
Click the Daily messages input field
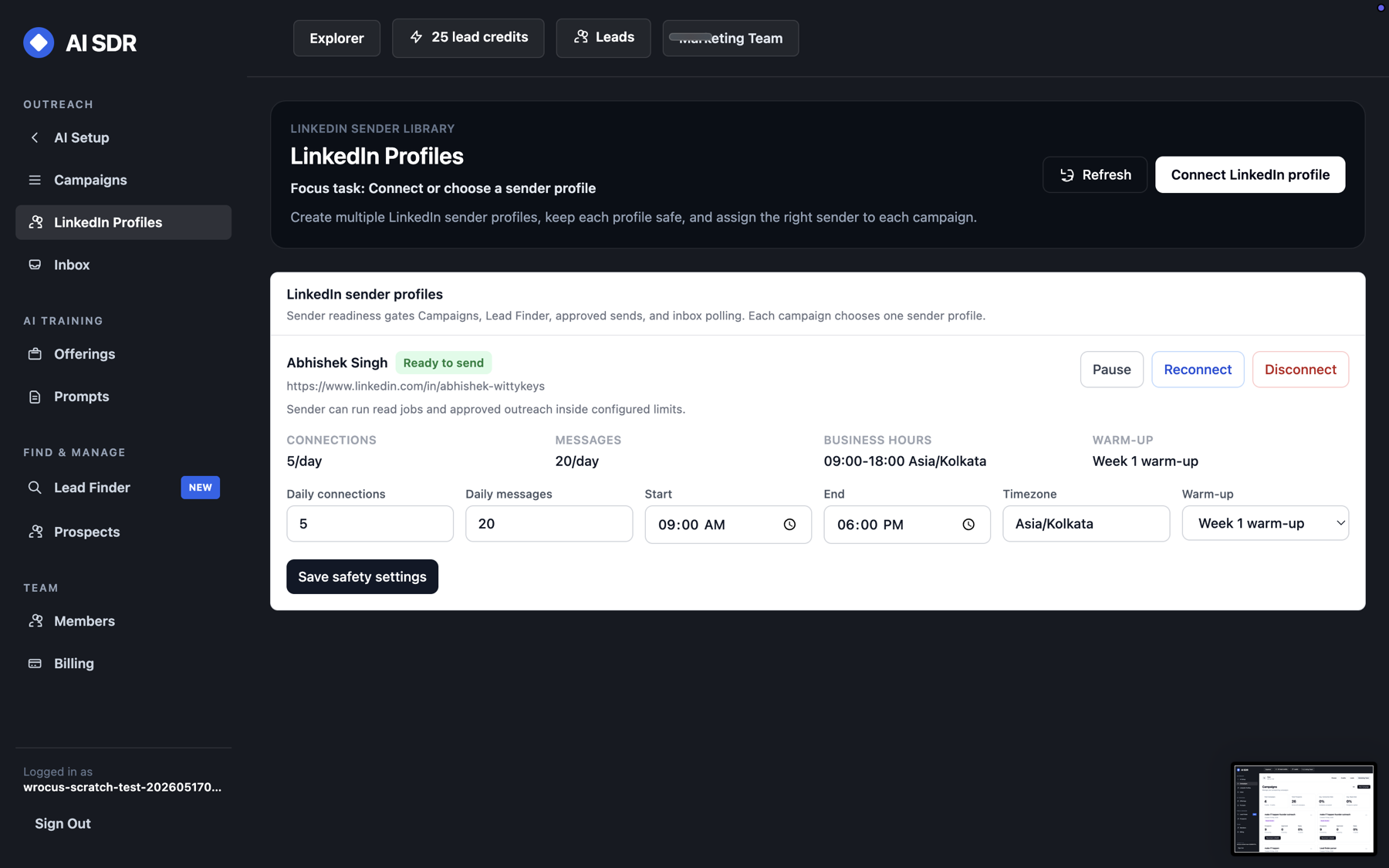pos(549,524)
